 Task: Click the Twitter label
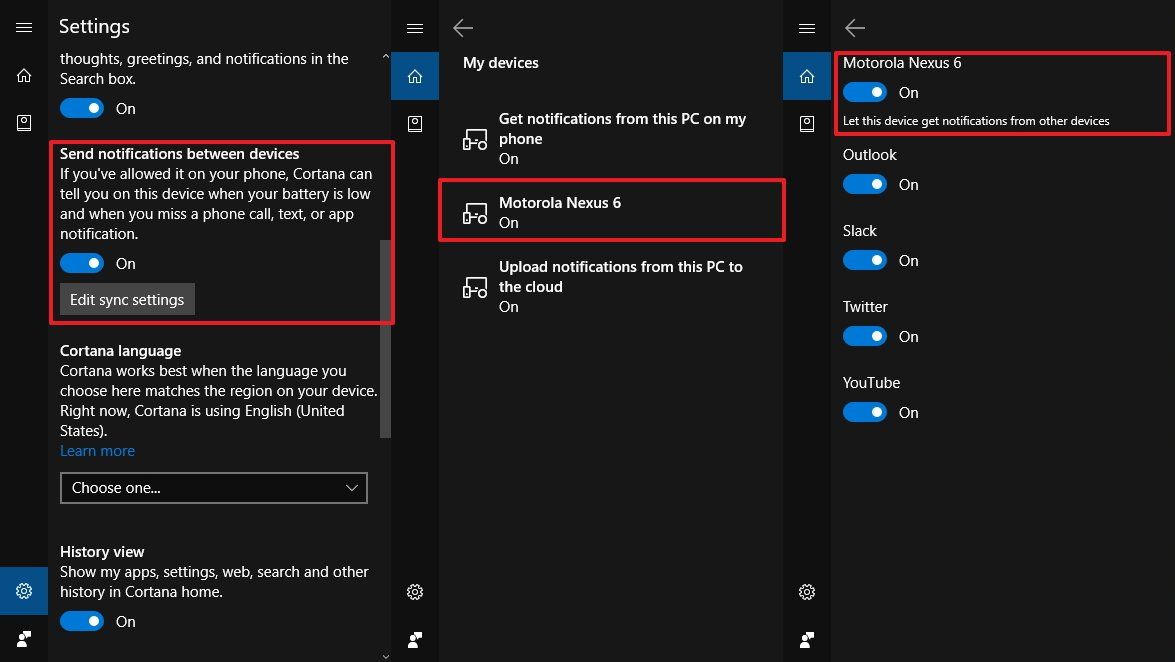coord(866,307)
